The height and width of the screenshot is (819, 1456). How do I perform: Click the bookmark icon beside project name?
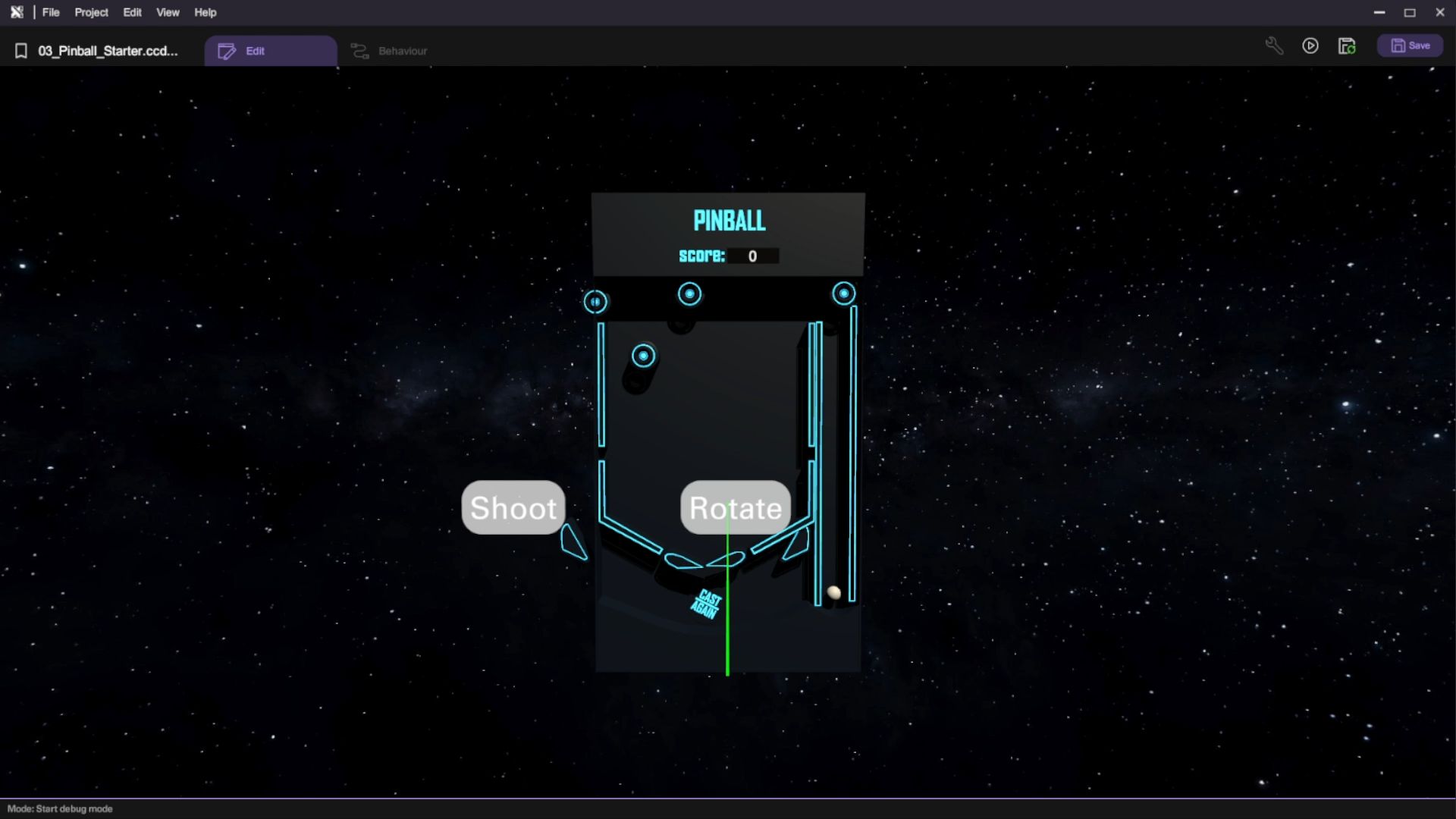(21, 51)
